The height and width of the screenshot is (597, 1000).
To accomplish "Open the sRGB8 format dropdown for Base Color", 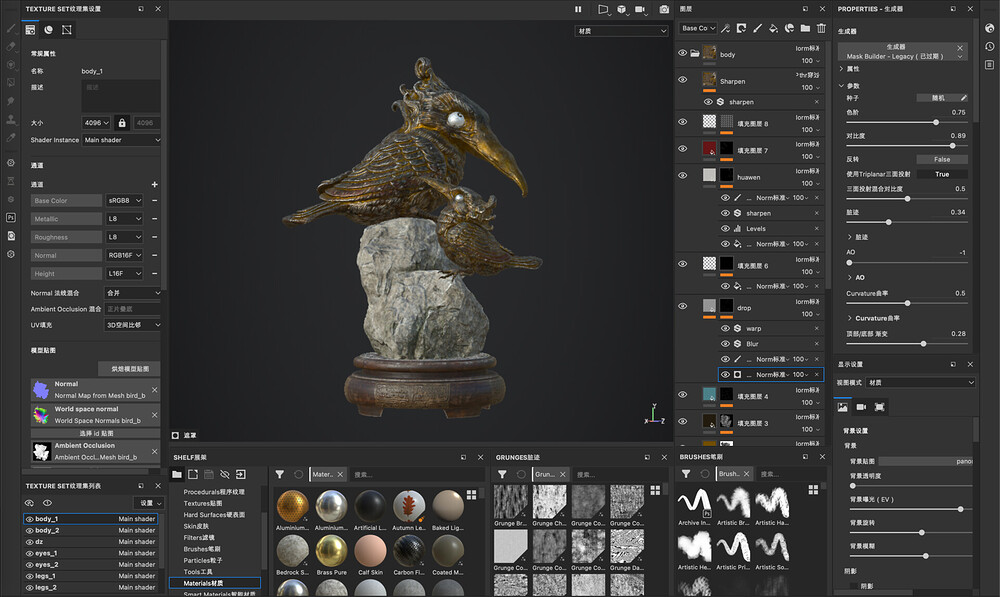I will (124, 200).
